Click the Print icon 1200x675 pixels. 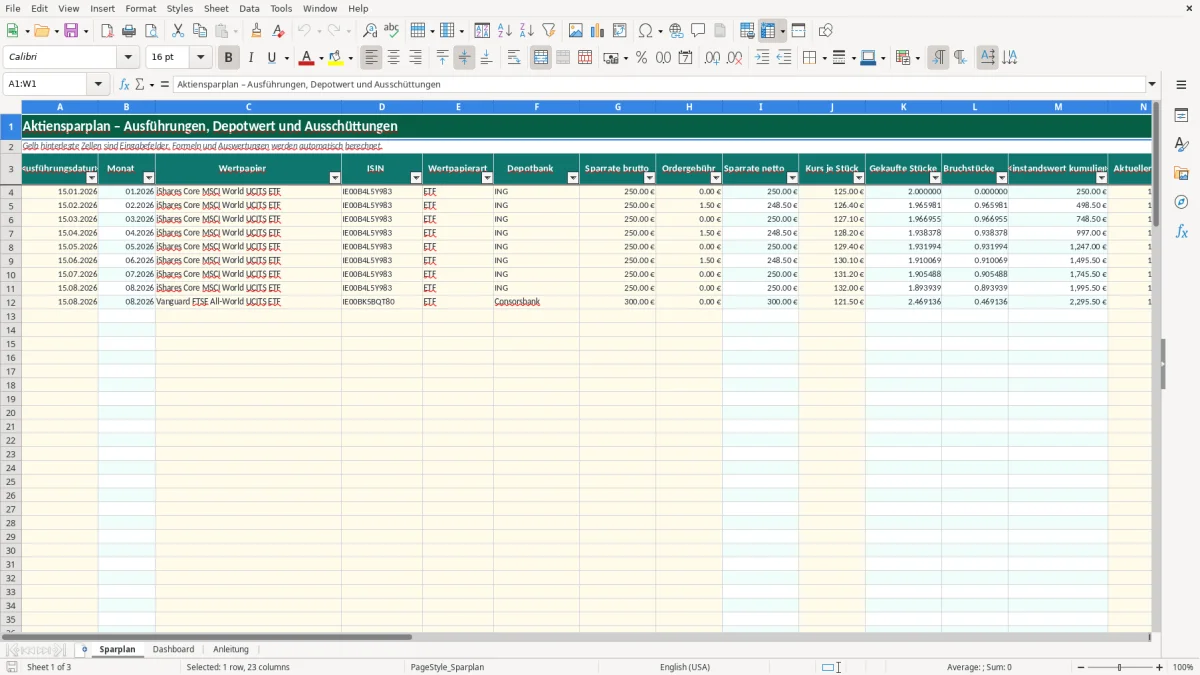[x=129, y=31]
